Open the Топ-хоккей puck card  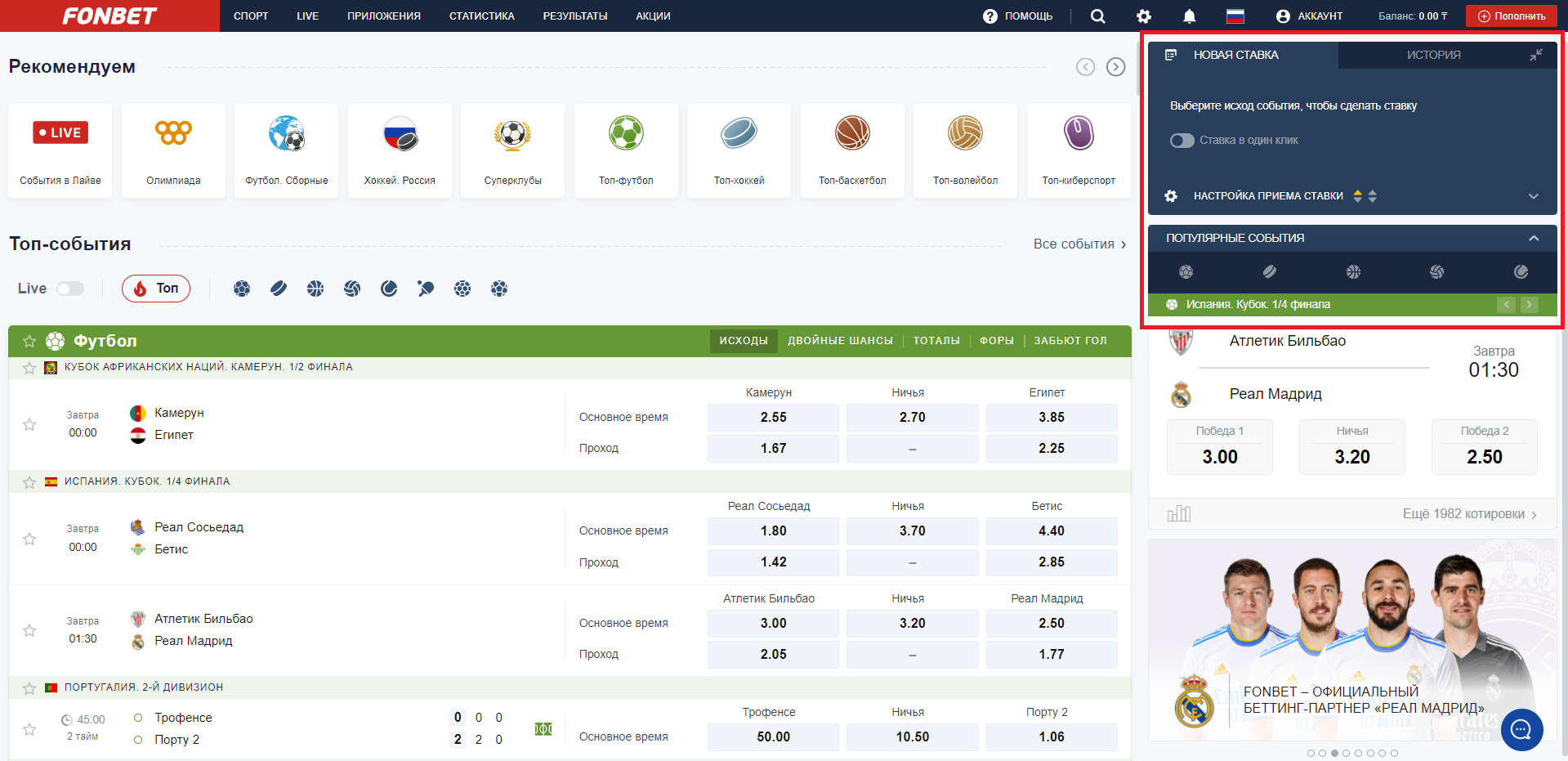[x=739, y=150]
